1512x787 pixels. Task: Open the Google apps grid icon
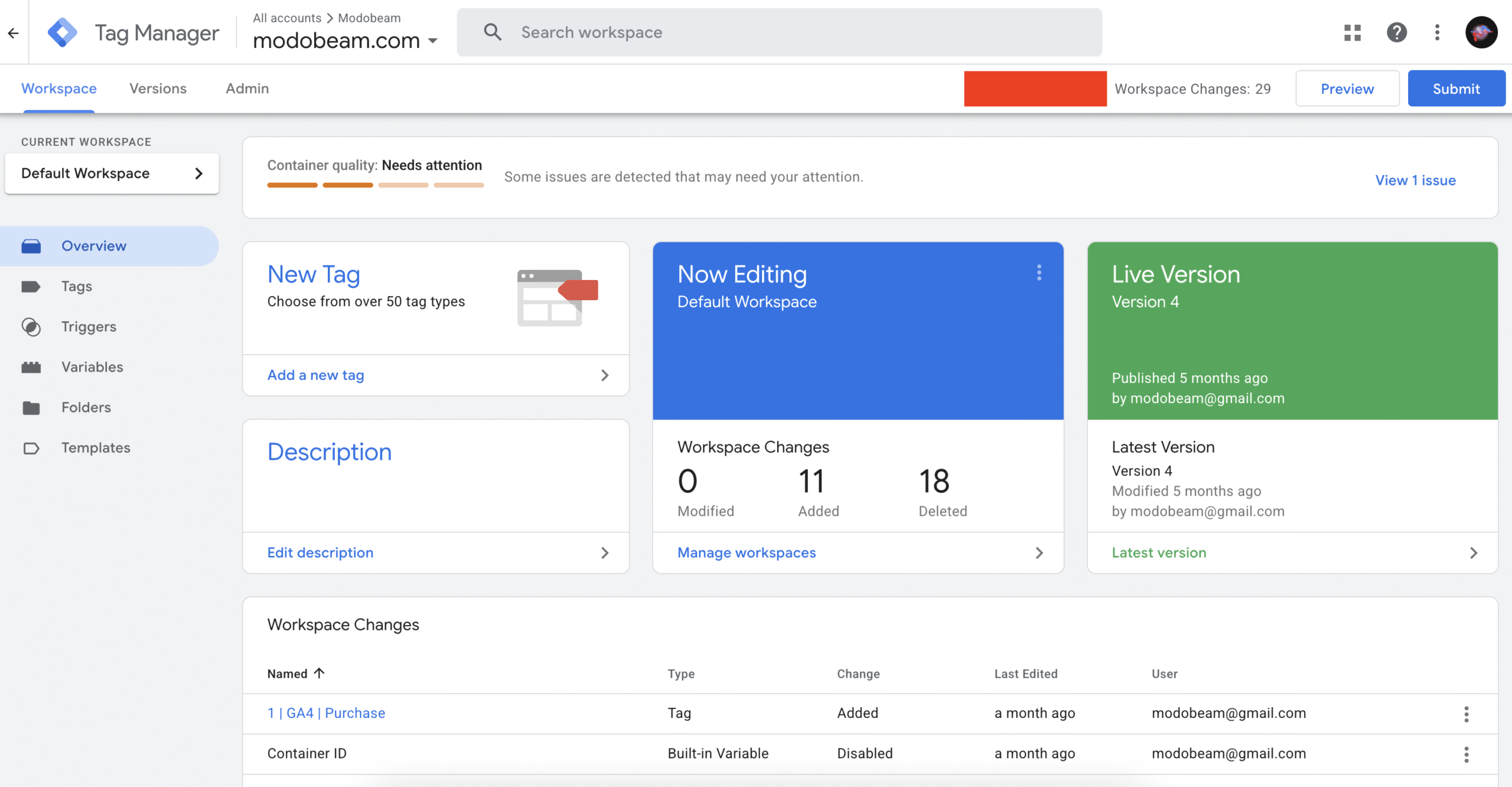[1353, 32]
